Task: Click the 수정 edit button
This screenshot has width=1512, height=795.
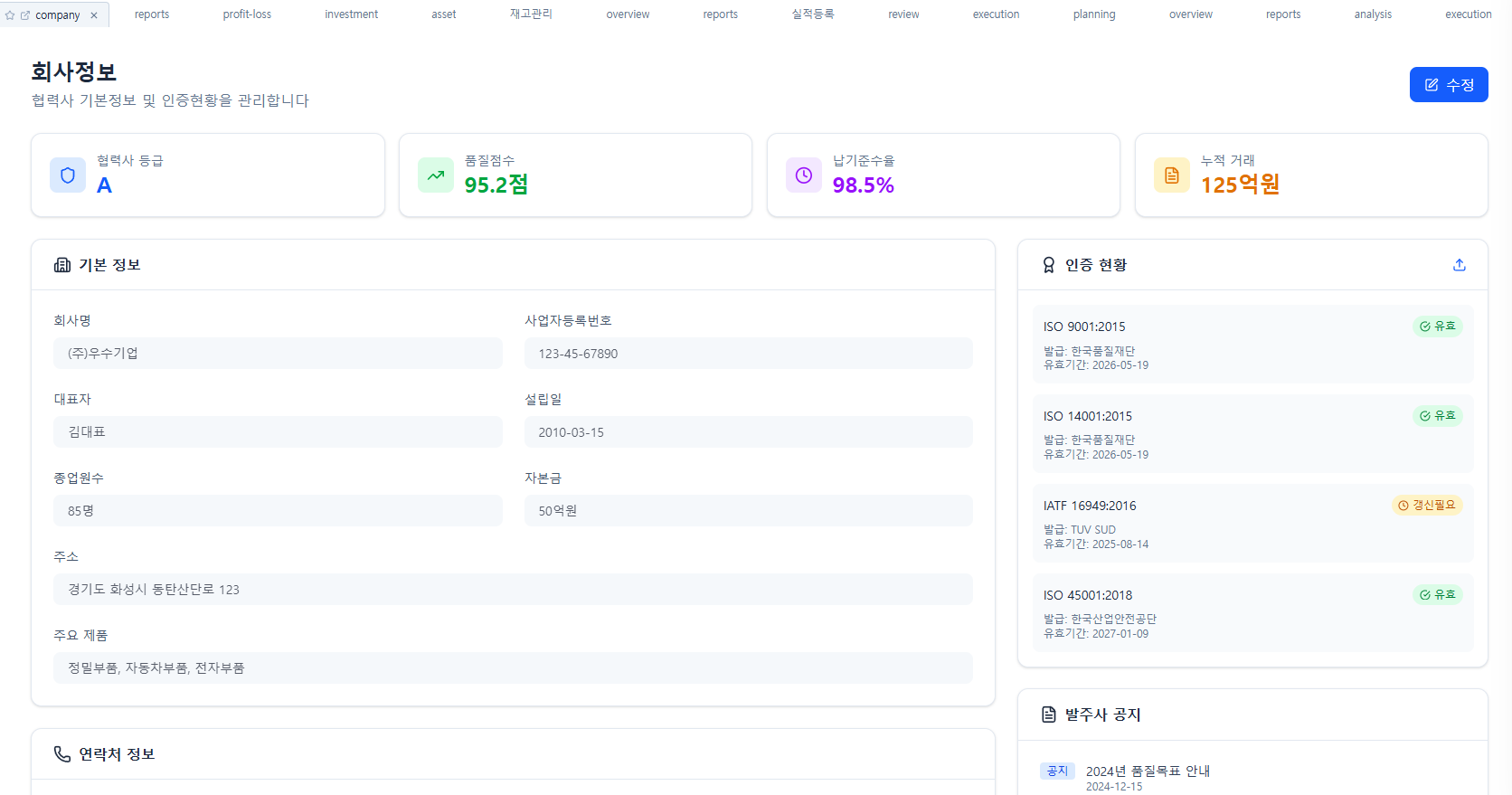Action: pyautogui.click(x=1448, y=85)
